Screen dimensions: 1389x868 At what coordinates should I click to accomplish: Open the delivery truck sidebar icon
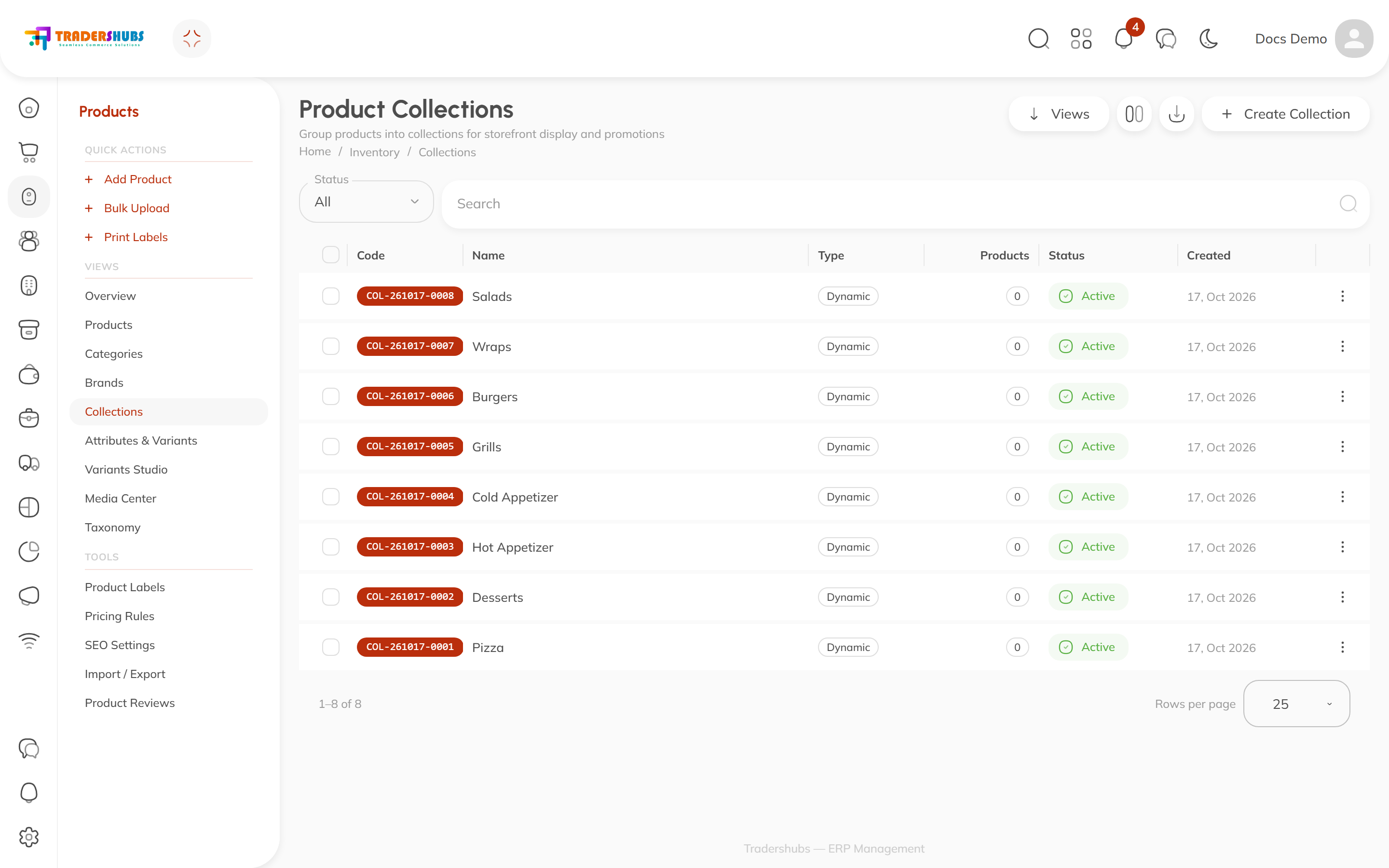29,463
